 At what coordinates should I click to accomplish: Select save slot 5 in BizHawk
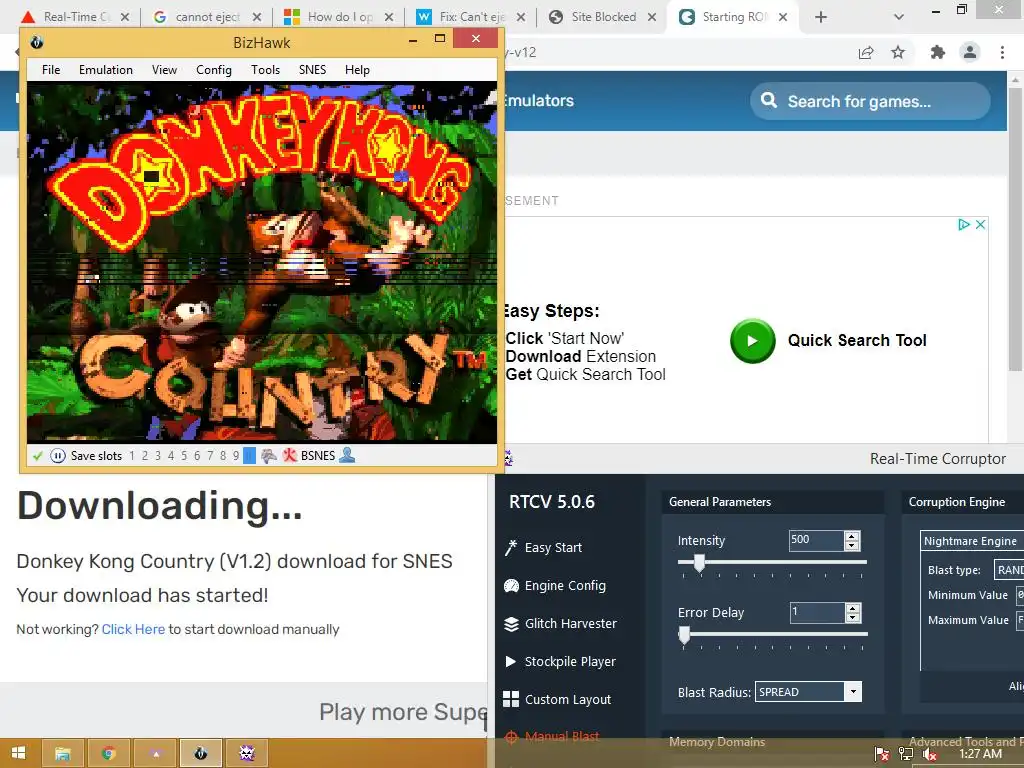point(184,456)
